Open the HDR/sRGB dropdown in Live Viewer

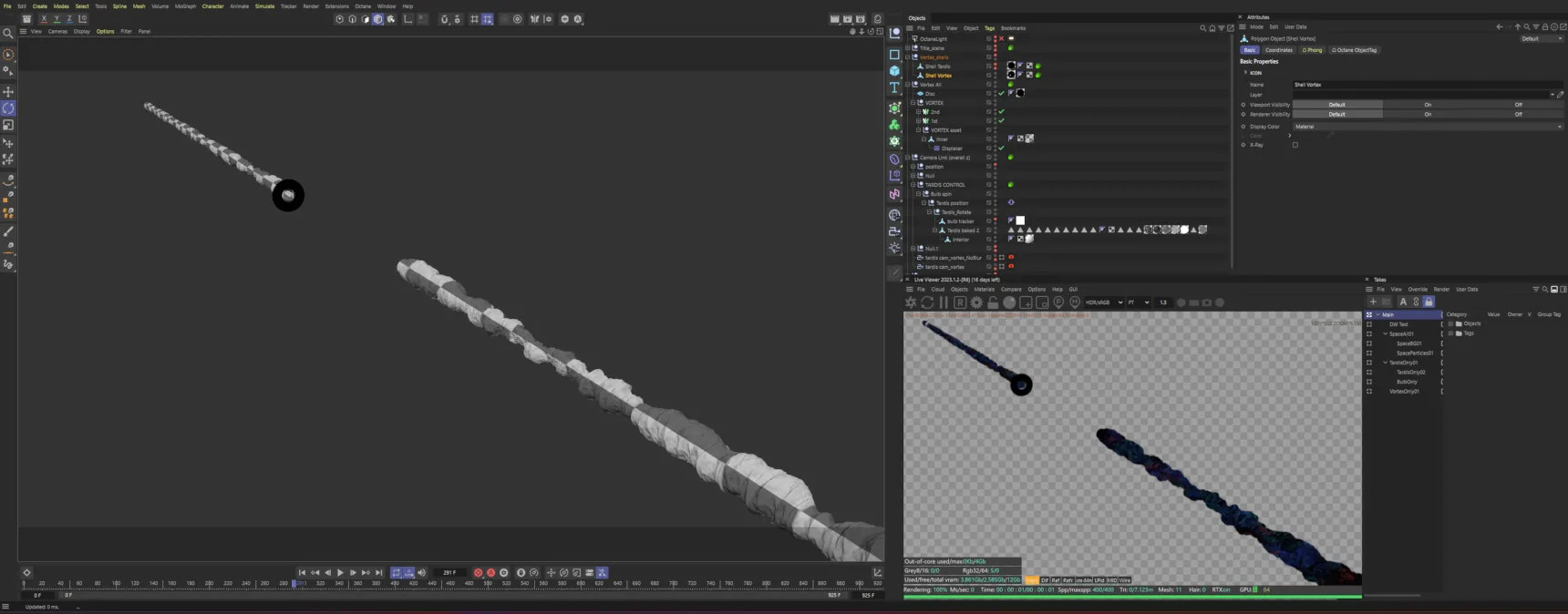[1103, 302]
